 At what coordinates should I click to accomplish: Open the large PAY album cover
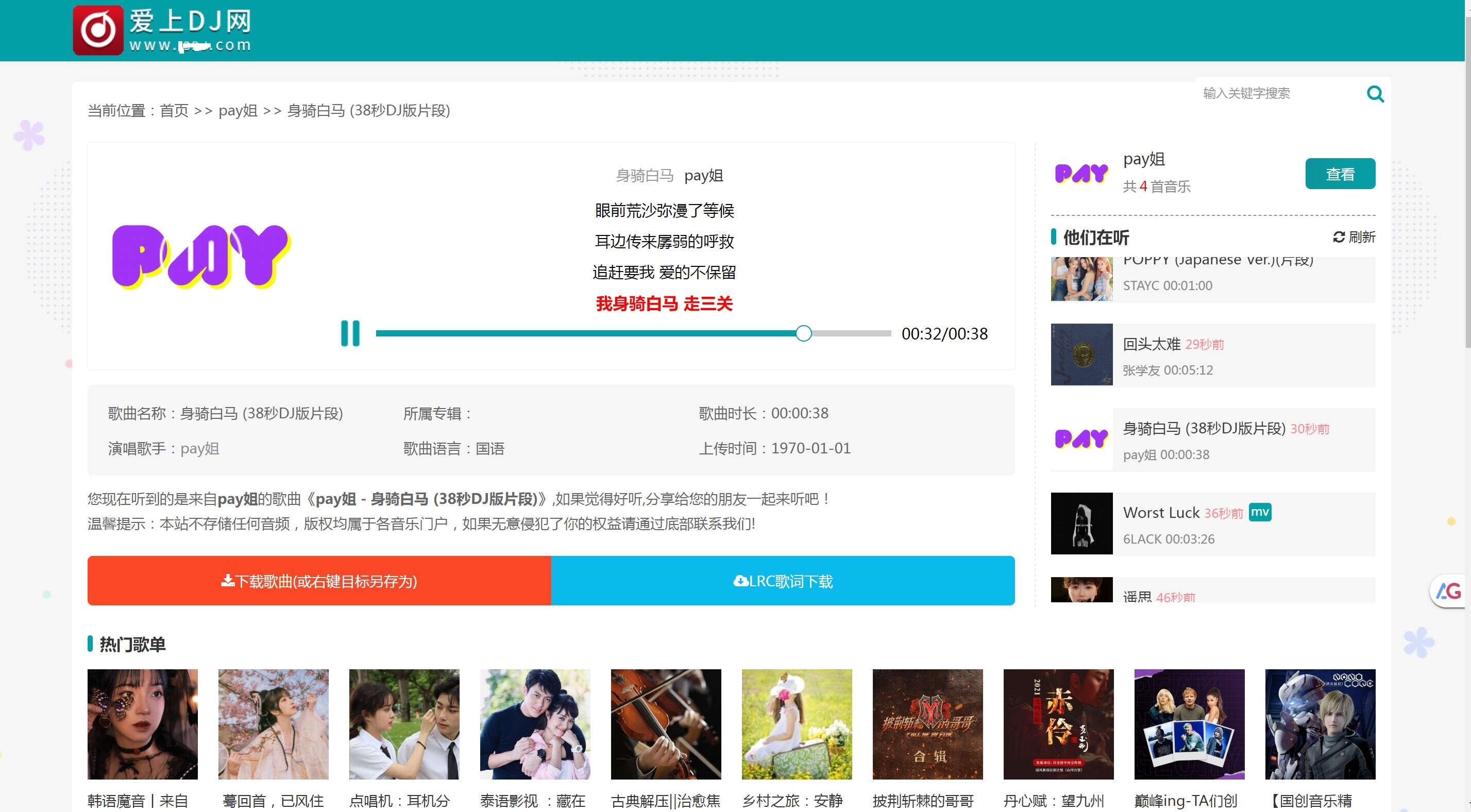coord(201,256)
